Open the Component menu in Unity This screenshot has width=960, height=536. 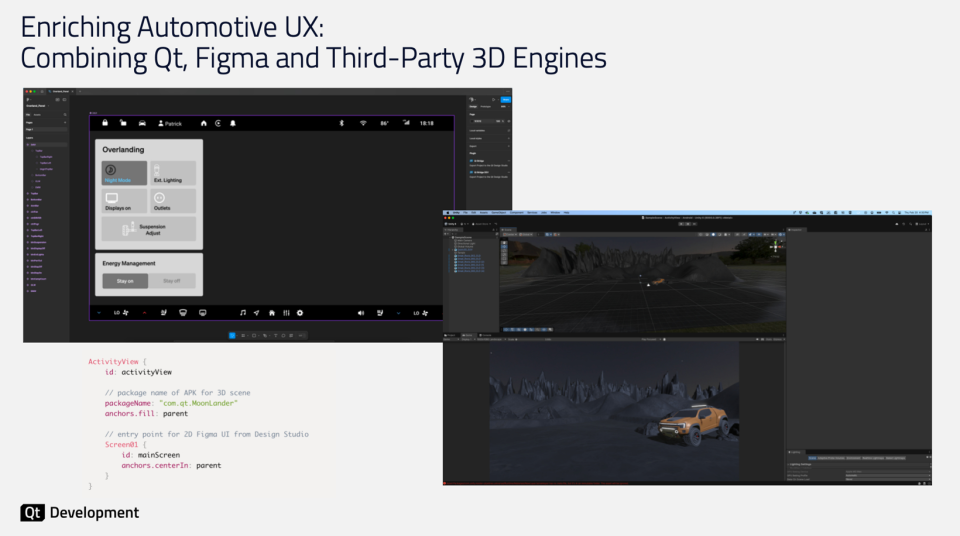pyautogui.click(x=517, y=213)
